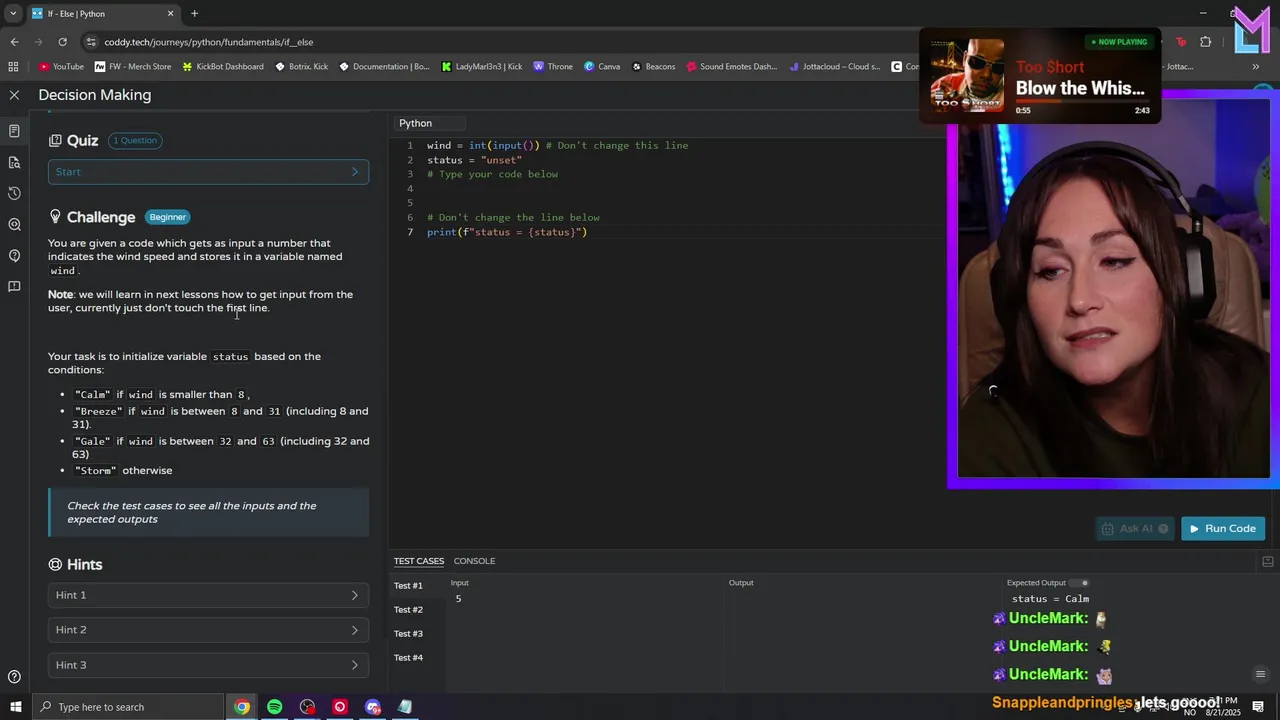
Task: Click the browser back arrow
Action: (x=14, y=42)
